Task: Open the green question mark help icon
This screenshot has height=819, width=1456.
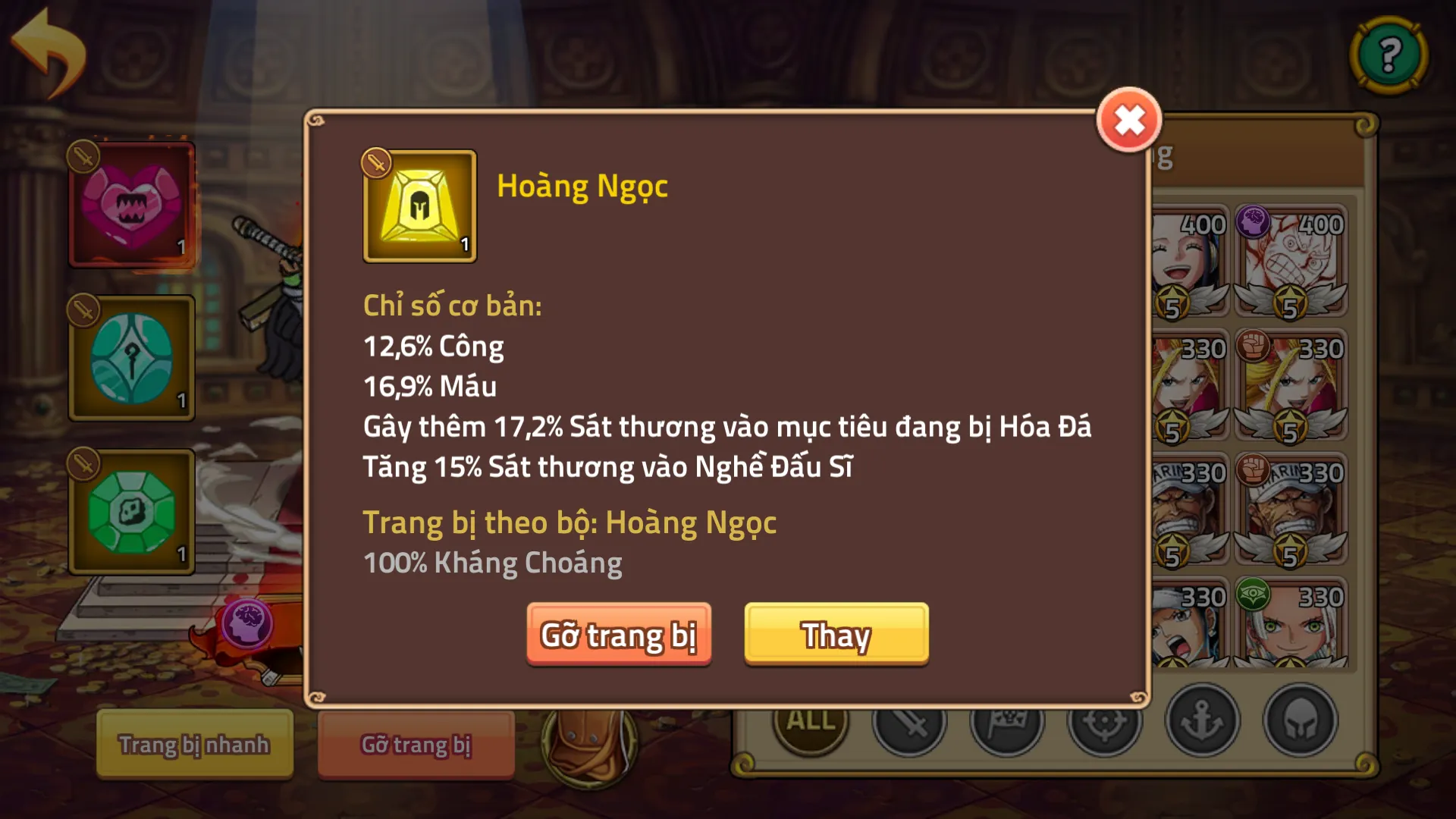Action: (1389, 55)
